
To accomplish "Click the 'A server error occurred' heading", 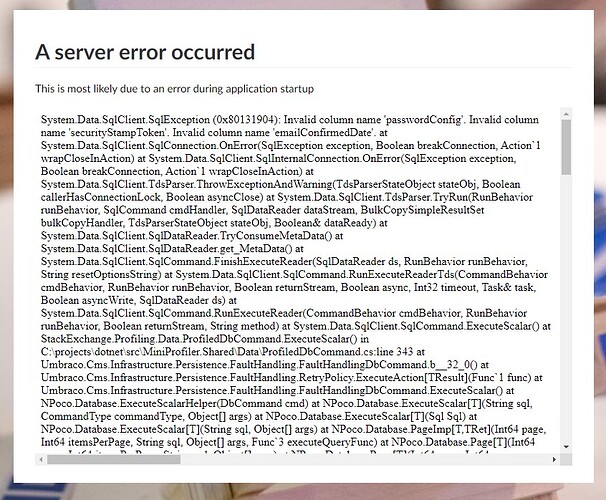I will pos(145,52).
